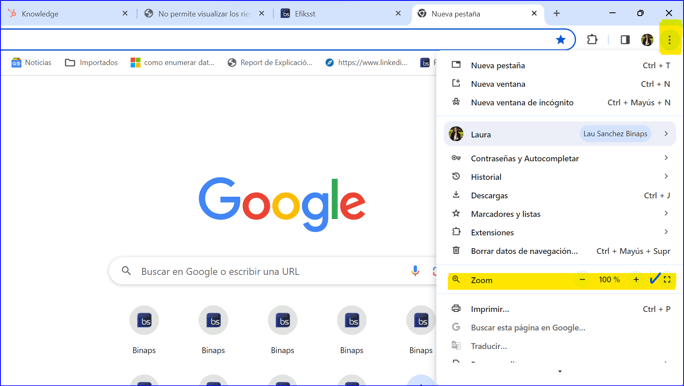Open the Chrome three-dot menu button
The image size is (684, 386).
tap(669, 40)
